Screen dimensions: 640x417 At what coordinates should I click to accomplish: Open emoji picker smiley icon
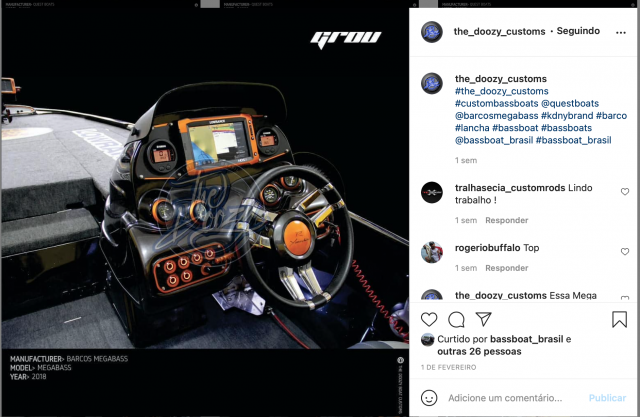[429, 398]
